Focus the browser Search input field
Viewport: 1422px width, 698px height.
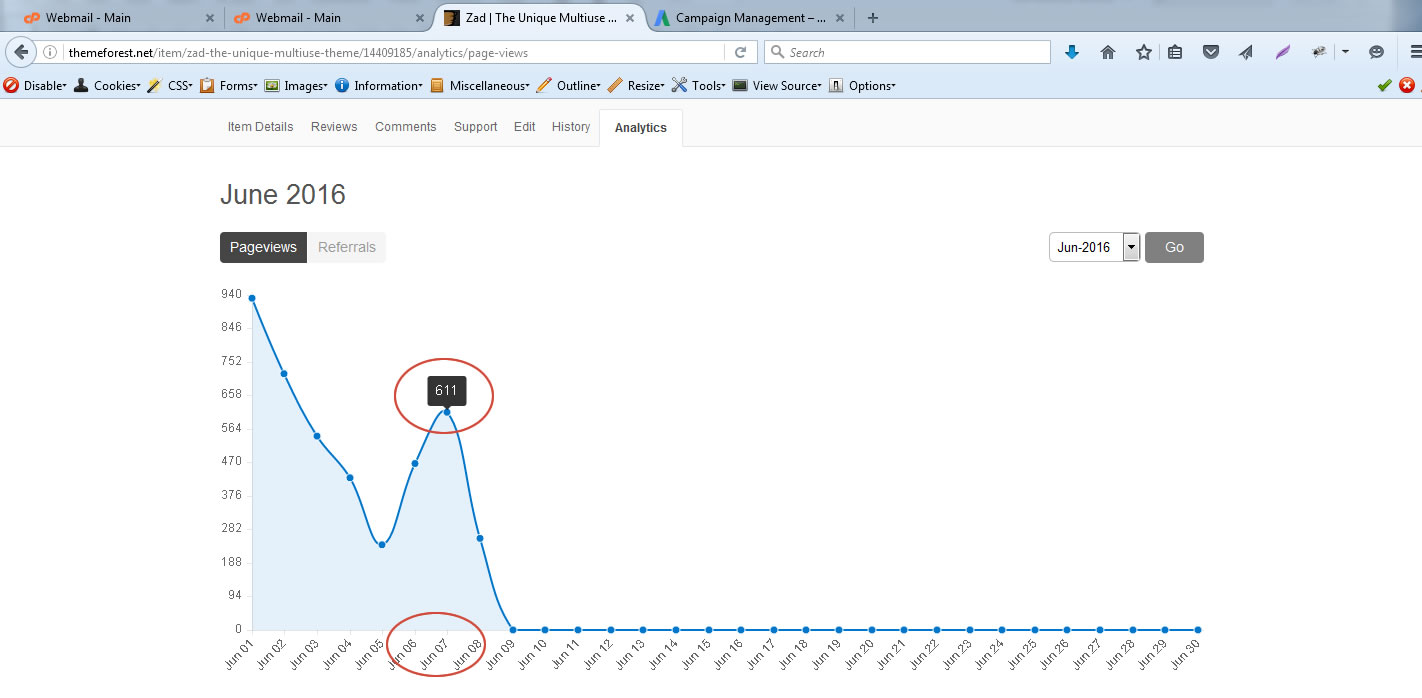tap(915, 53)
